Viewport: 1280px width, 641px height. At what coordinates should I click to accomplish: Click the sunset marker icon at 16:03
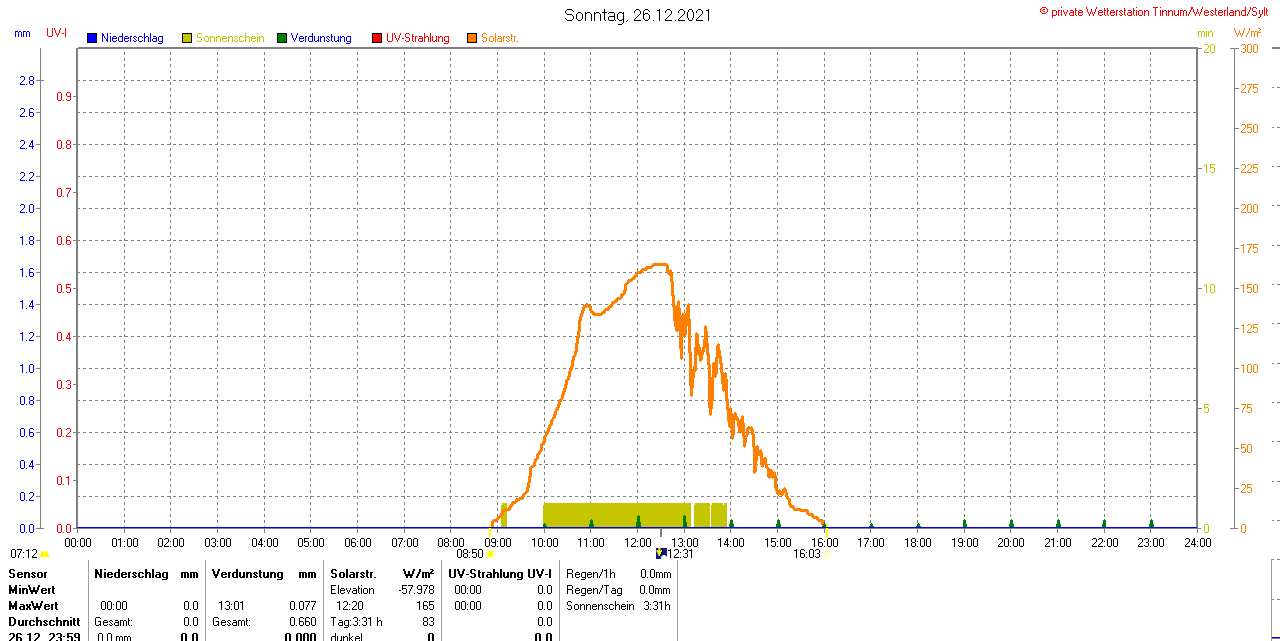[825, 554]
